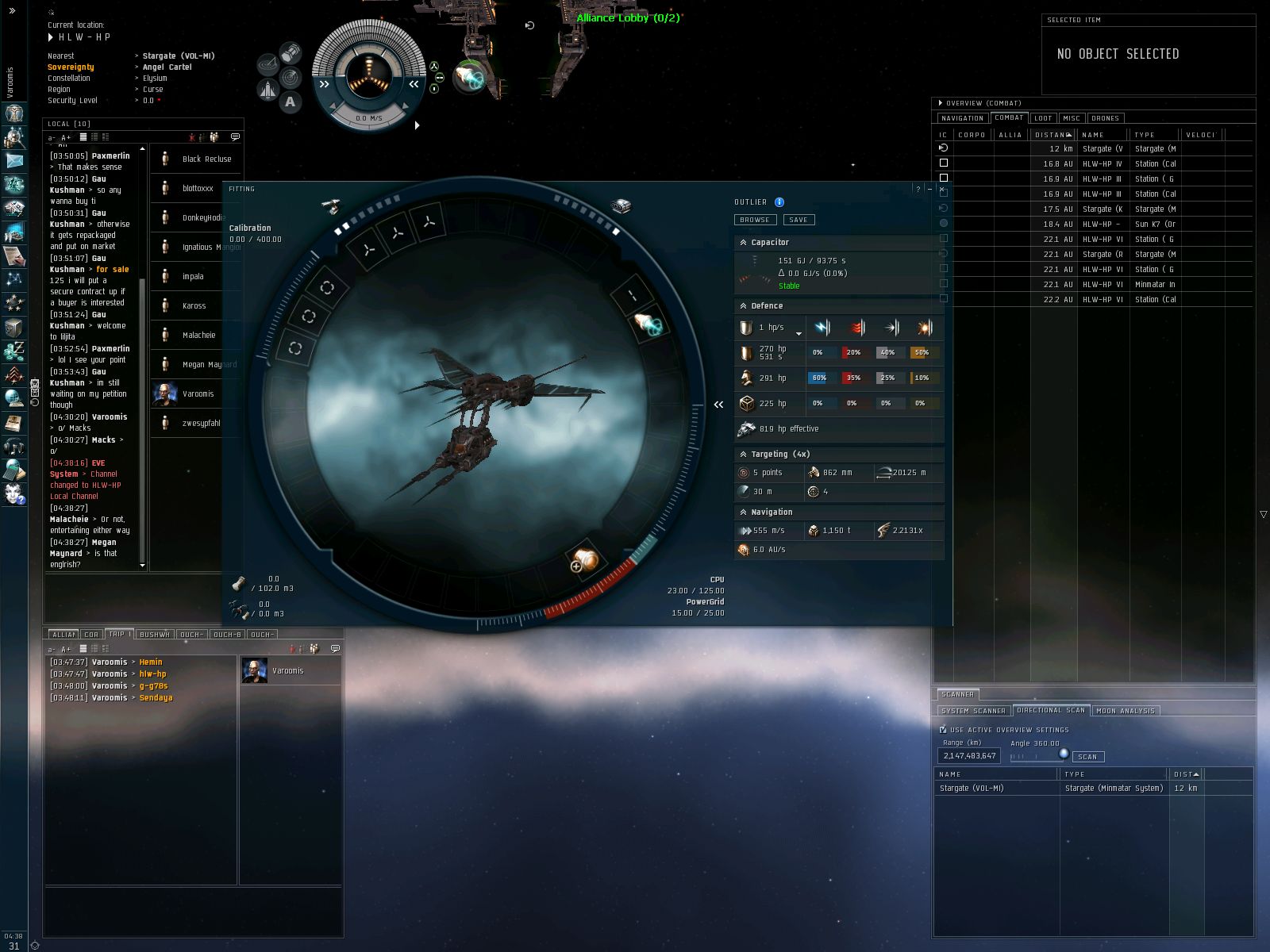The width and height of the screenshot is (1270, 952).
Task: Open the shield recharge hp/s dropdown
Action: (x=799, y=332)
